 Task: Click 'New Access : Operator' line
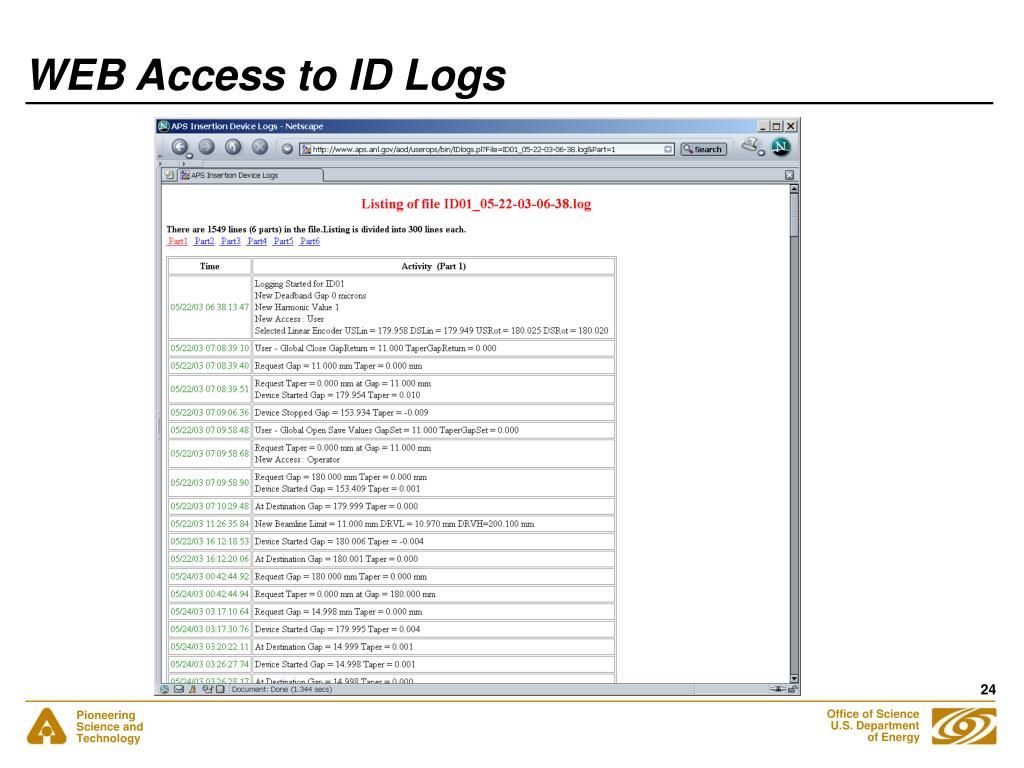(297, 460)
